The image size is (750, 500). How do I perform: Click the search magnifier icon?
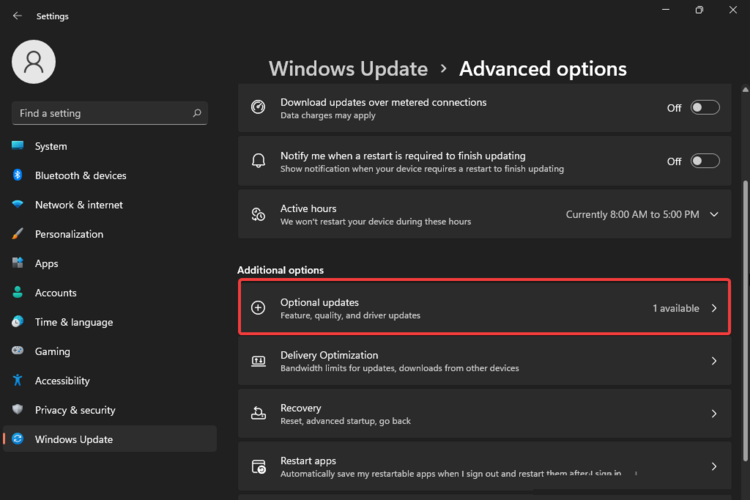(x=197, y=113)
